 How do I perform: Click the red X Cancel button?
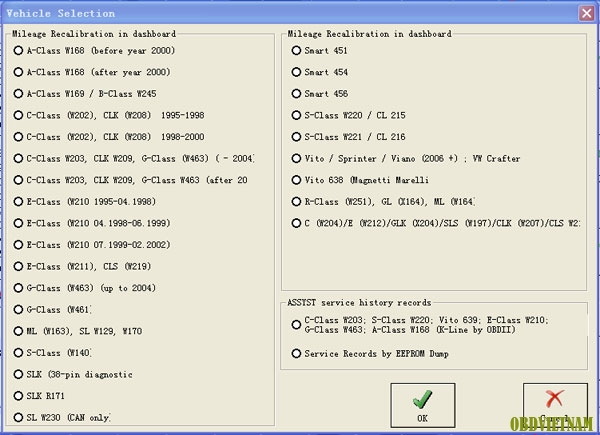[x=555, y=405]
